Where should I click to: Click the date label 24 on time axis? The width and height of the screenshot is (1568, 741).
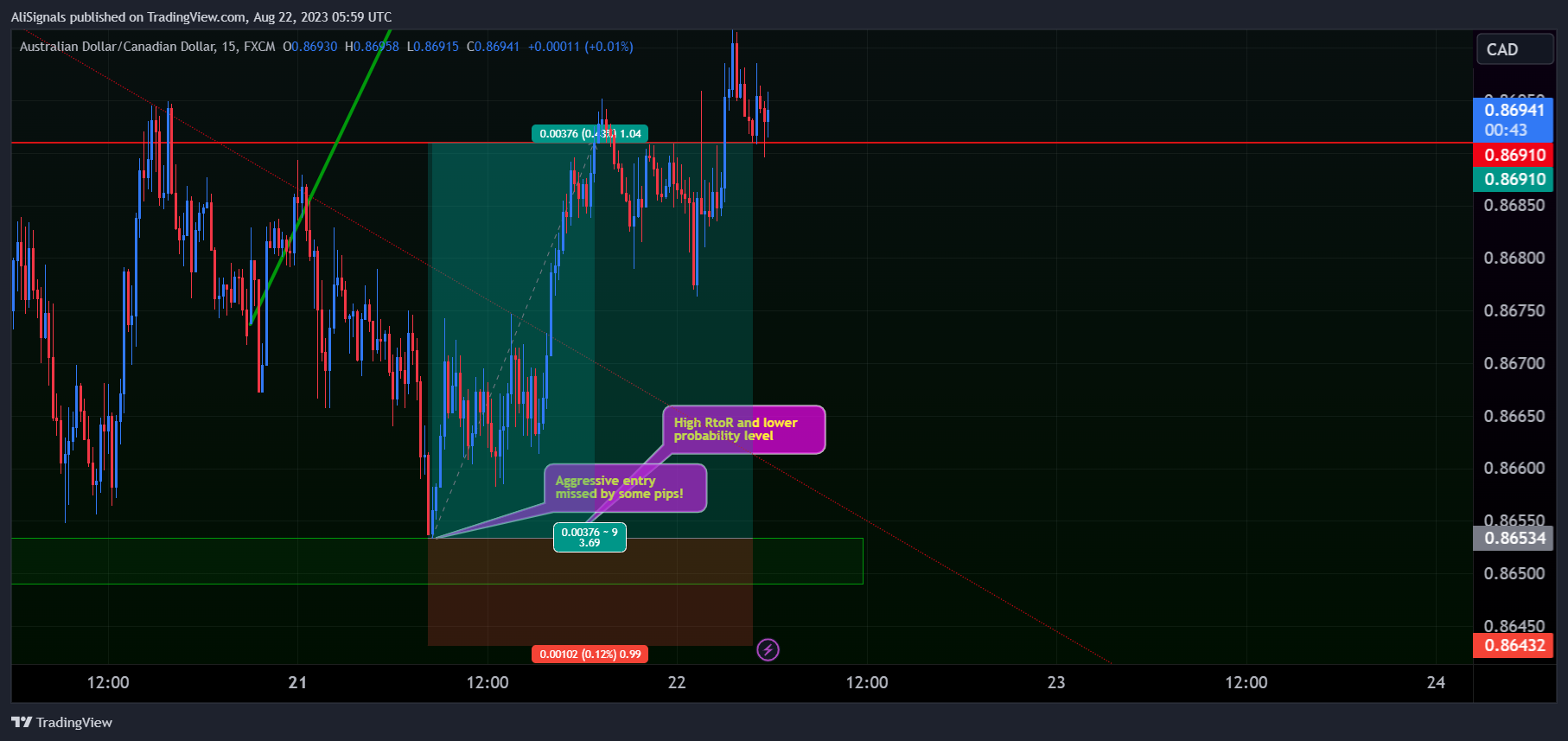1436,682
